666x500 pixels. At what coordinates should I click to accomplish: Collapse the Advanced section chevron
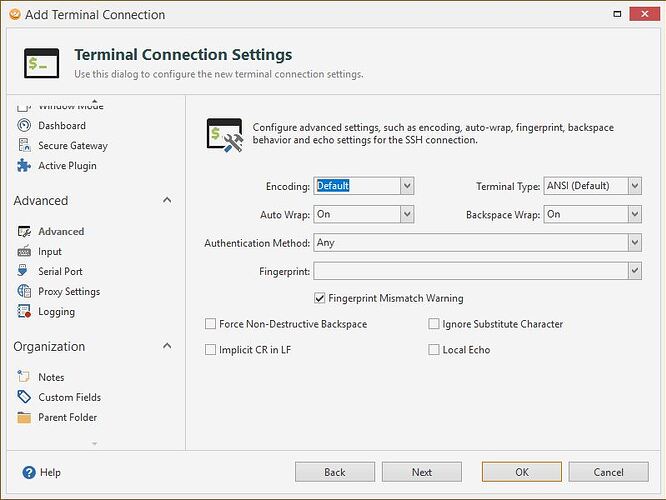coord(167,201)
